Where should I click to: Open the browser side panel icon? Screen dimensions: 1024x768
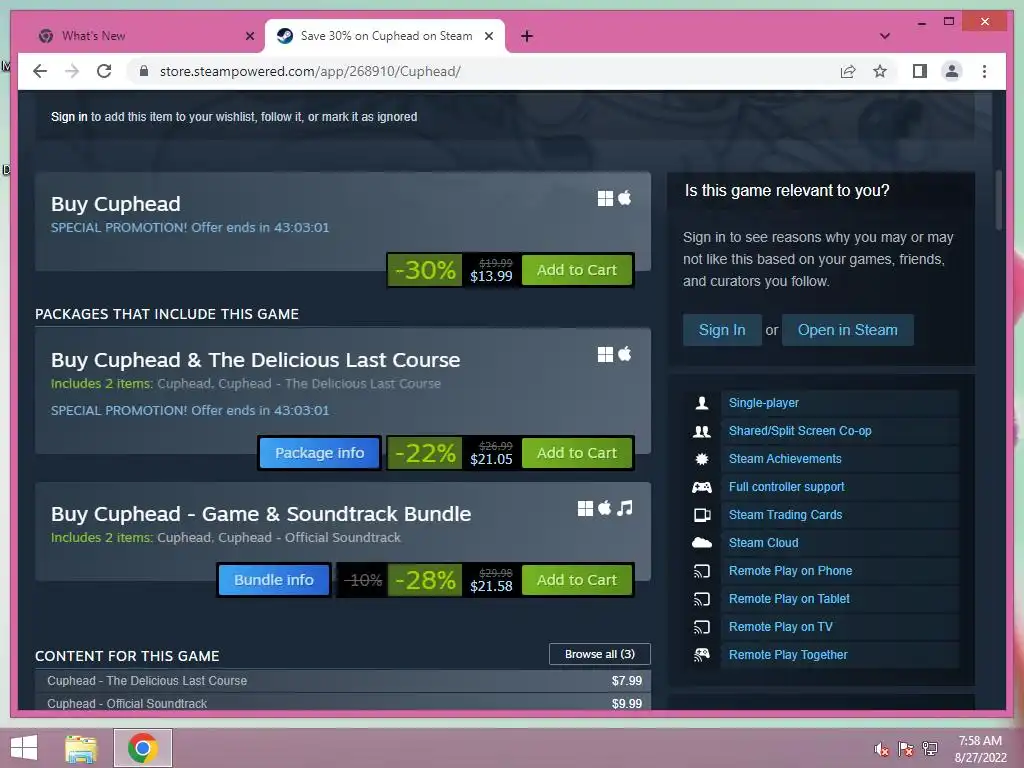click(x=920, y=71)
